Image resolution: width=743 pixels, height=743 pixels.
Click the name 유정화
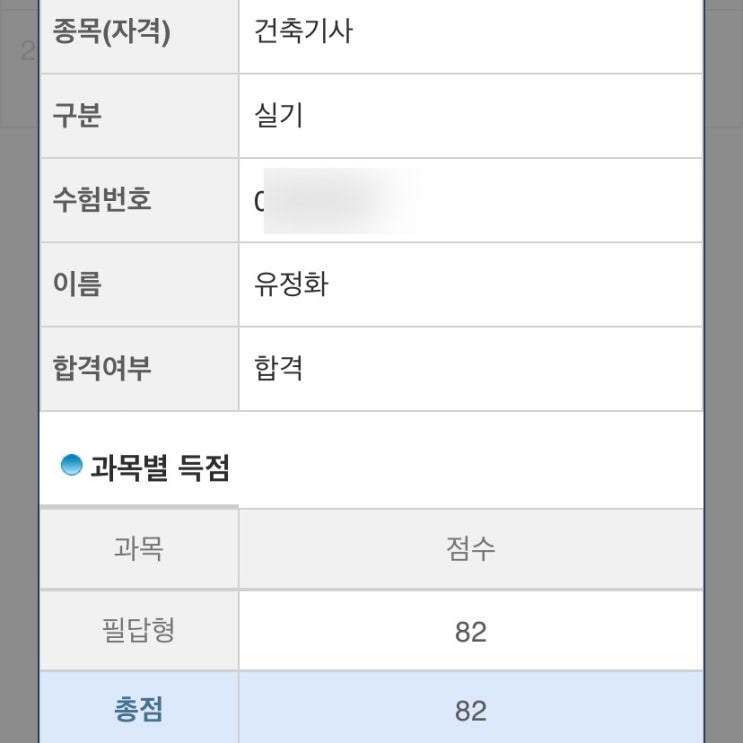pyautogui.click(x=291, y=285)
